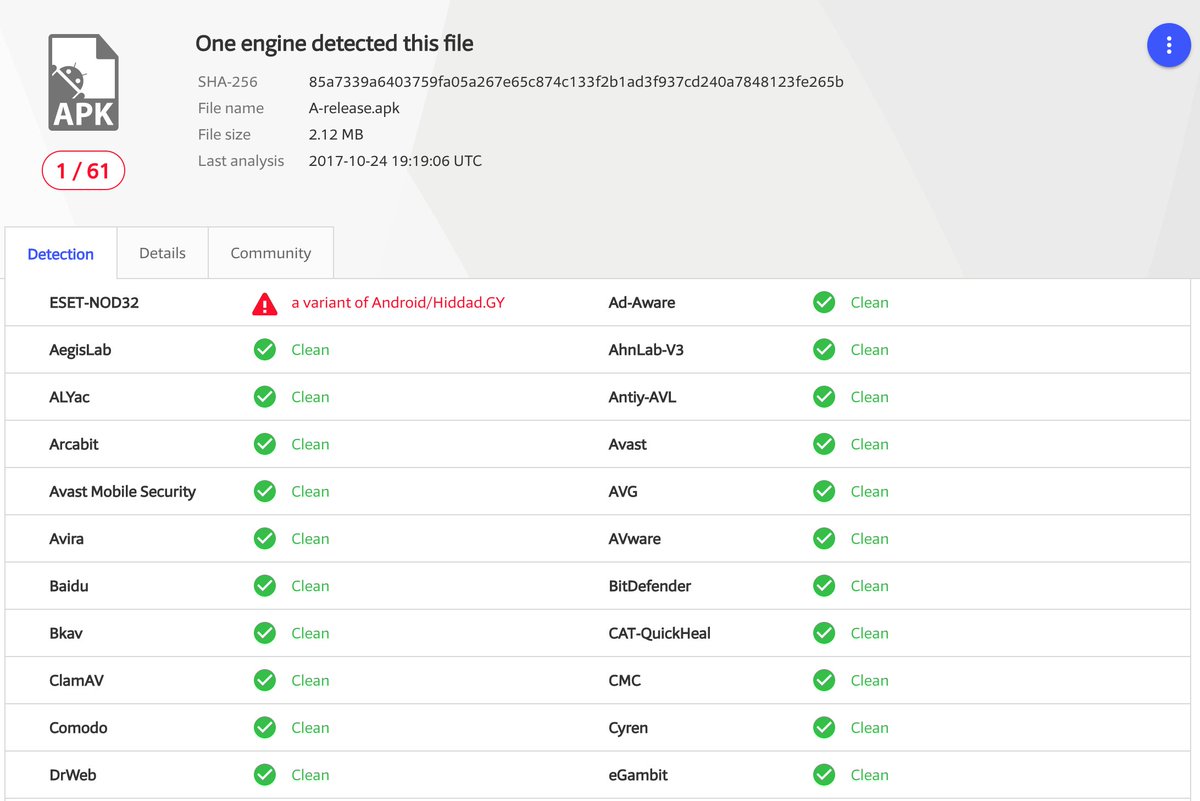Click the CMC engine name

pos(625,680)
